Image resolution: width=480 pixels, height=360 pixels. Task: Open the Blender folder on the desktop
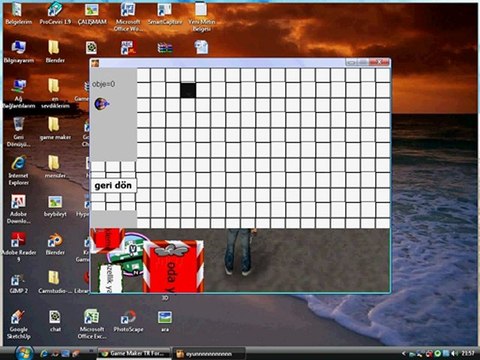pyautogui.click(x=55, y=52)
